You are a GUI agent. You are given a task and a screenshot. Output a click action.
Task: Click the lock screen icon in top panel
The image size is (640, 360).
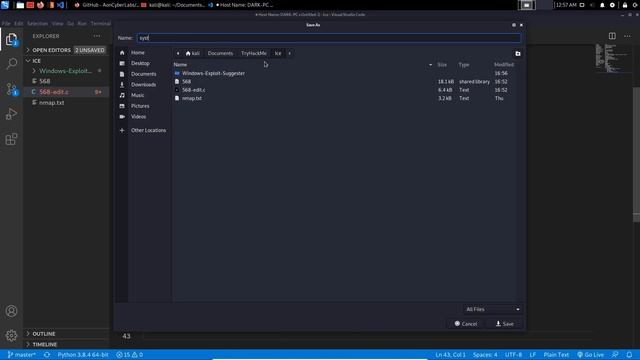(625, 5)
